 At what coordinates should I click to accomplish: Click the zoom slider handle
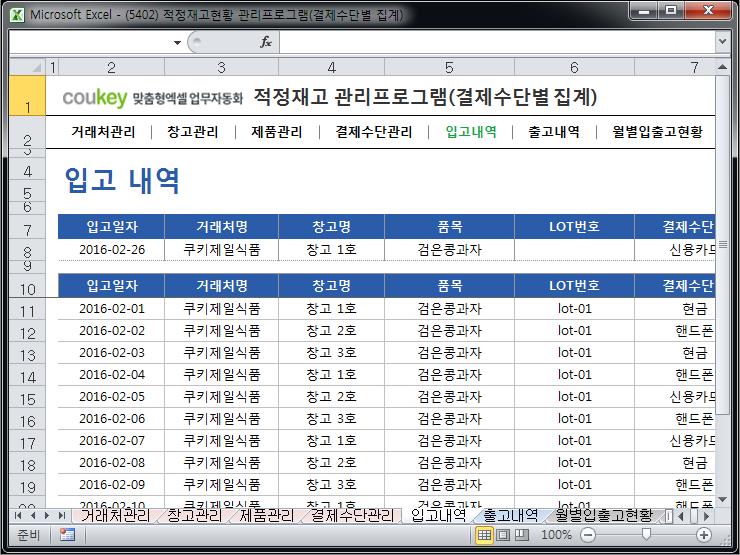point(646,534)
